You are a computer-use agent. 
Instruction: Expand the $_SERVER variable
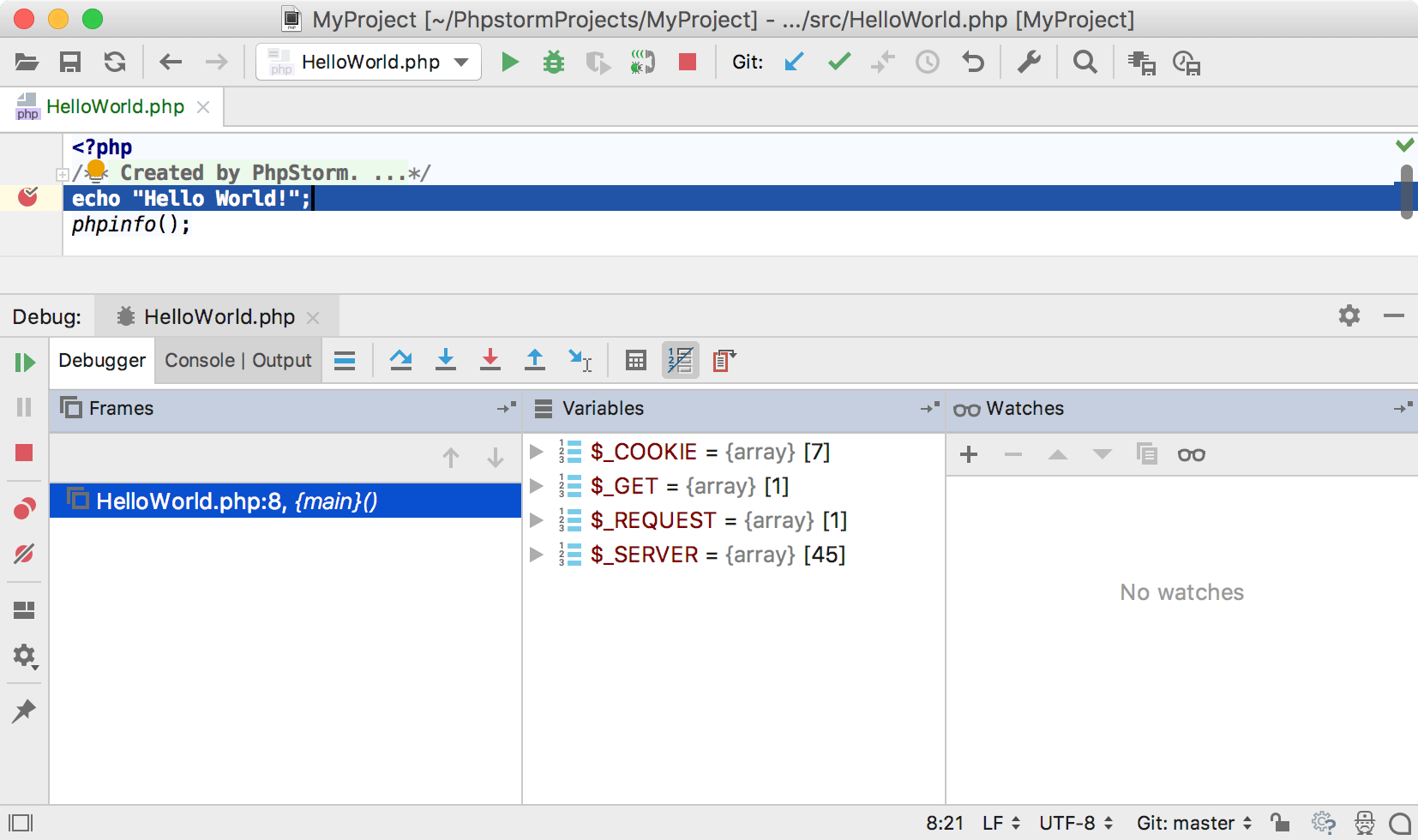click(x=536, y=555)
